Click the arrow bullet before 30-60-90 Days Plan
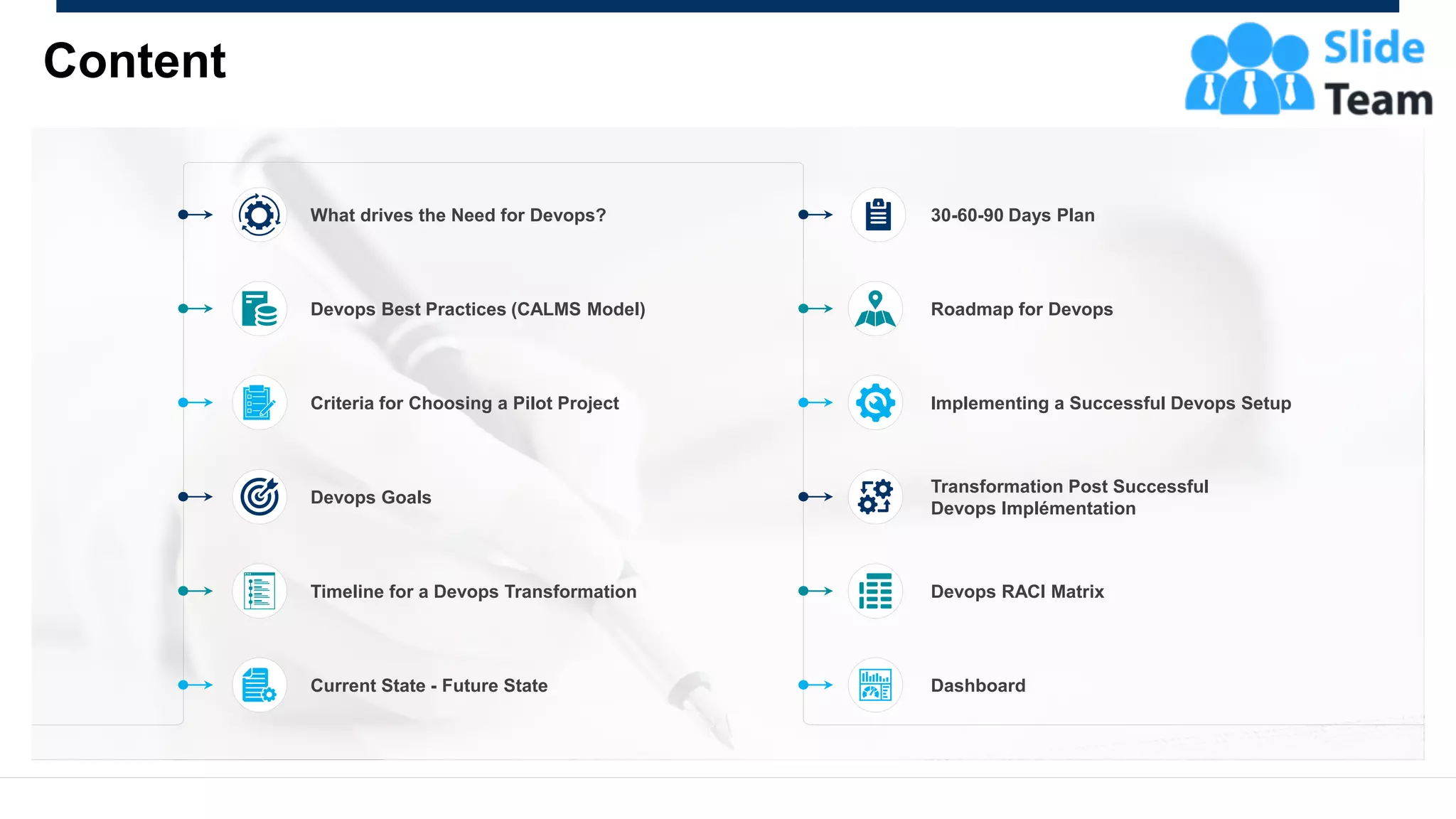This screenshot has width=1456, height=819. (x=815, y=215)
